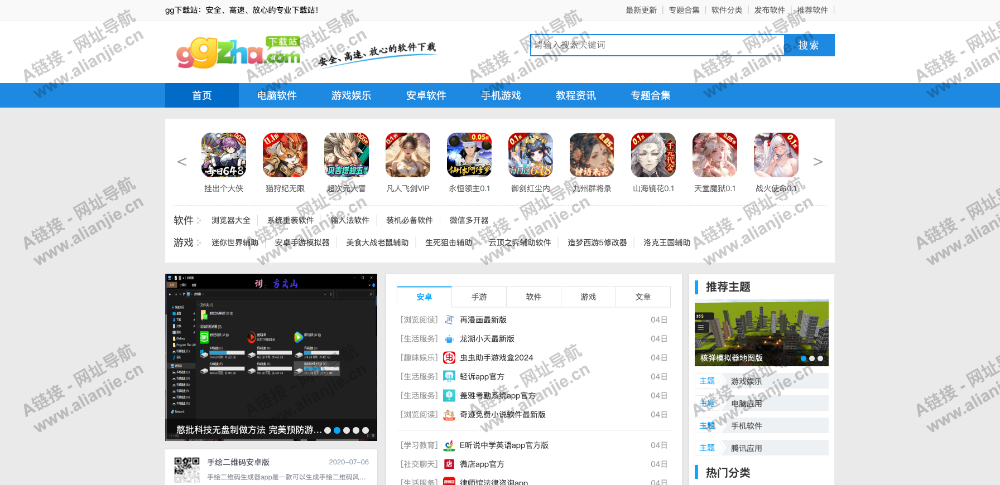Open the 浏览器大全 software link
The image size is (1000, 485).
pyautogui.click(x=231, y=221)
